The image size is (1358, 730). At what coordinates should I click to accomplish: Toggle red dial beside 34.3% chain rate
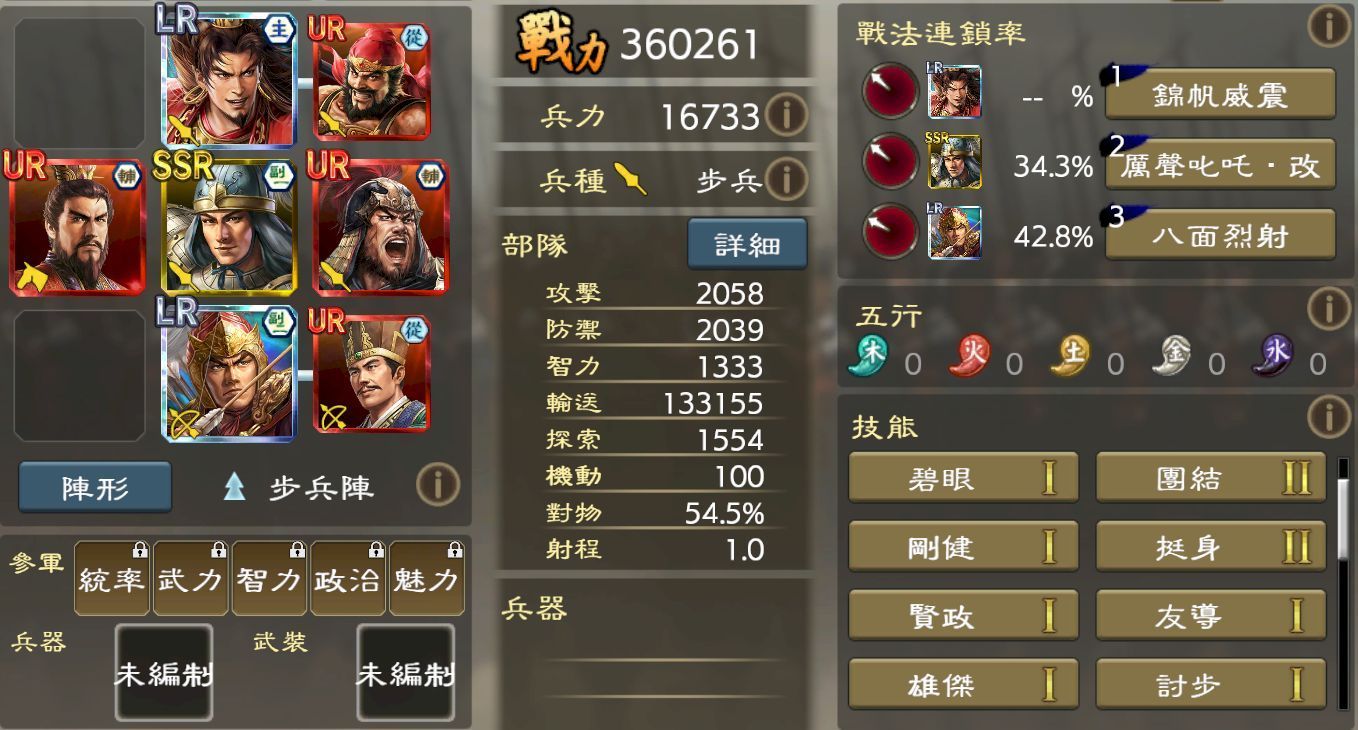point(890,162)
